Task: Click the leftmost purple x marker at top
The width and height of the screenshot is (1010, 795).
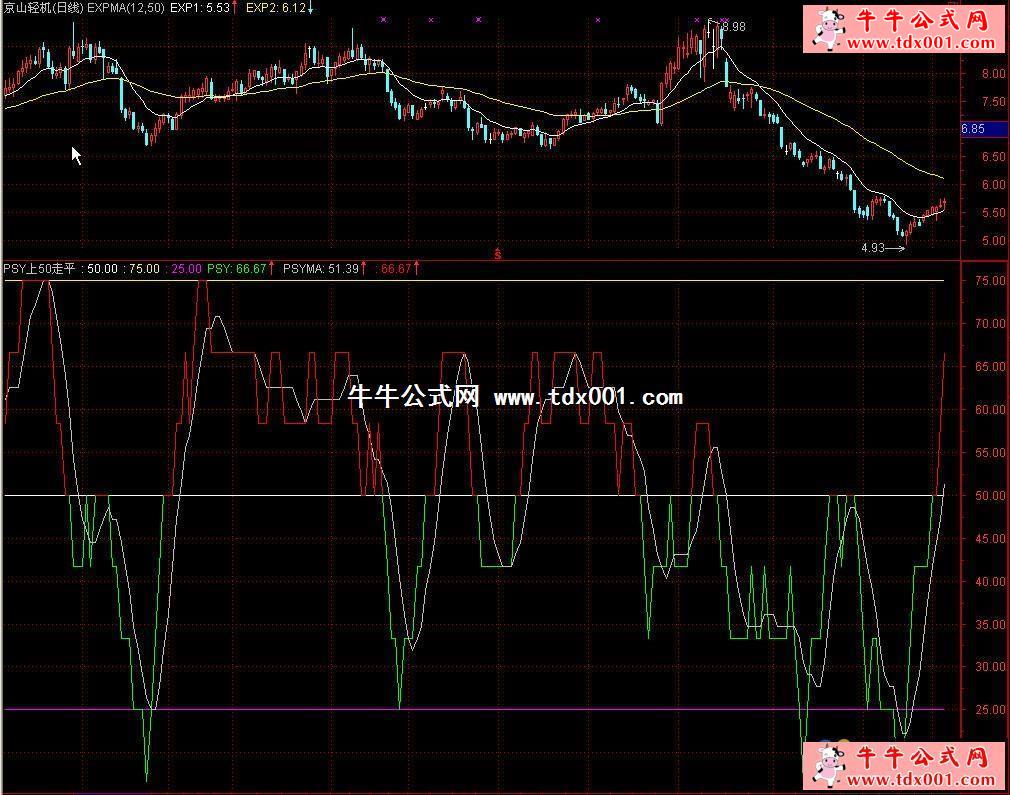Action: (383, 19)
